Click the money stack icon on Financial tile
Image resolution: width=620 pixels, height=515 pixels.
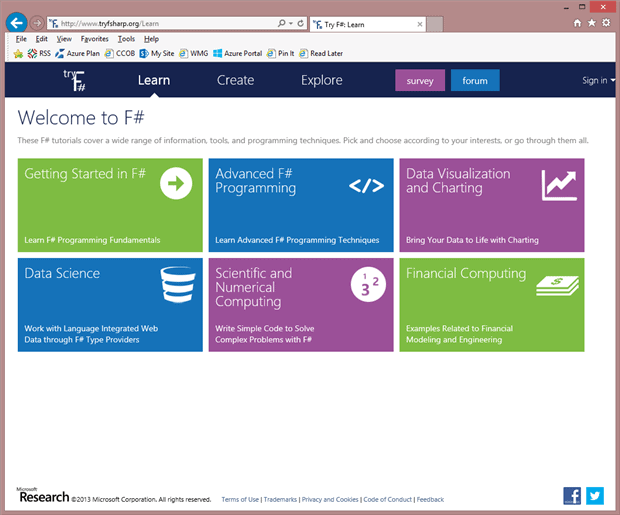coord(558,286)
